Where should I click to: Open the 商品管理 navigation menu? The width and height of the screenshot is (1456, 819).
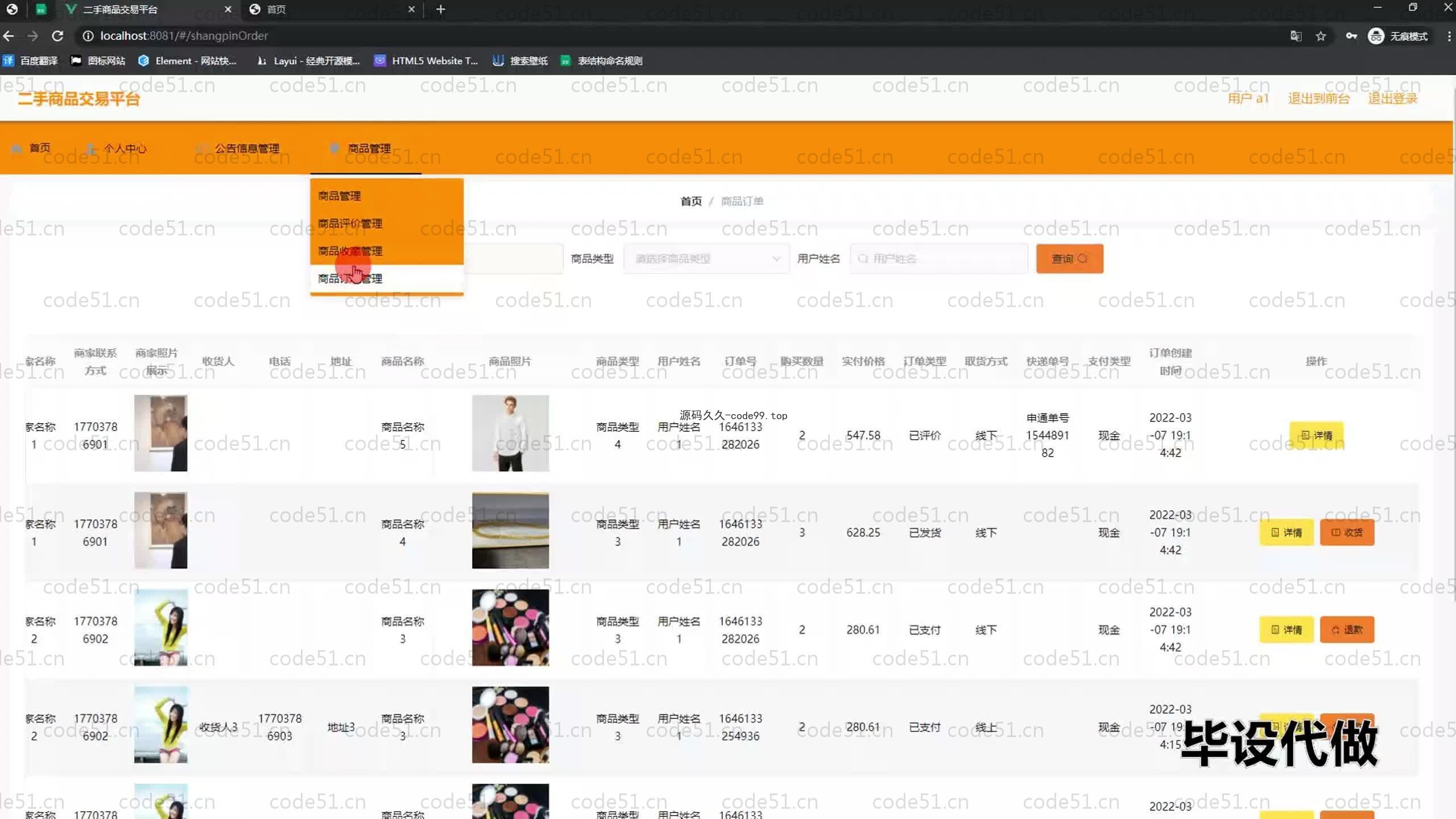click(361, 148)
